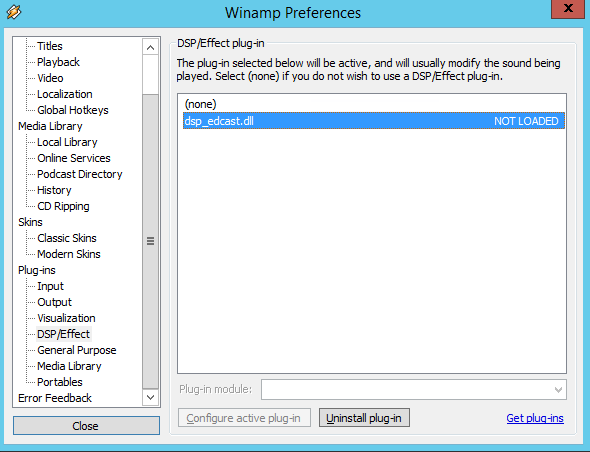Open Local Library preferences
The height and width of the screenshot is (452, 590).
[67, 142]
